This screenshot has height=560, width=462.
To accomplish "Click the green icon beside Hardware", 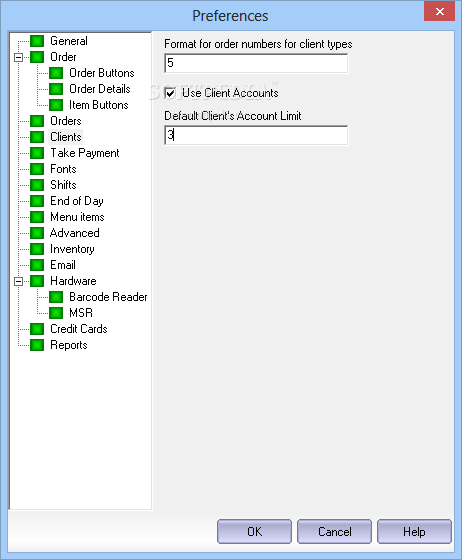I will tap(37, 281).
